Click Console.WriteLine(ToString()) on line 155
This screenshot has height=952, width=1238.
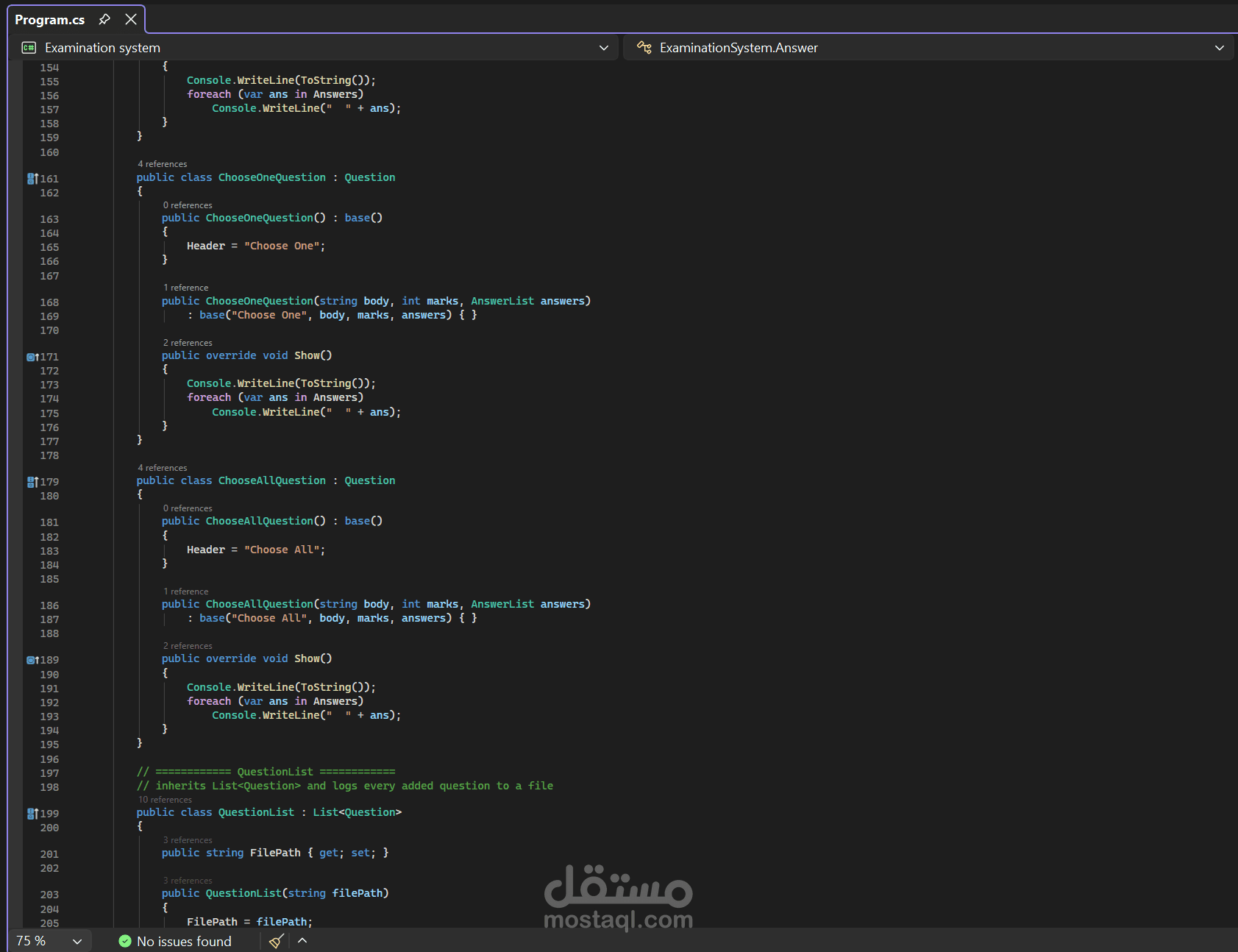click(281, 80)
